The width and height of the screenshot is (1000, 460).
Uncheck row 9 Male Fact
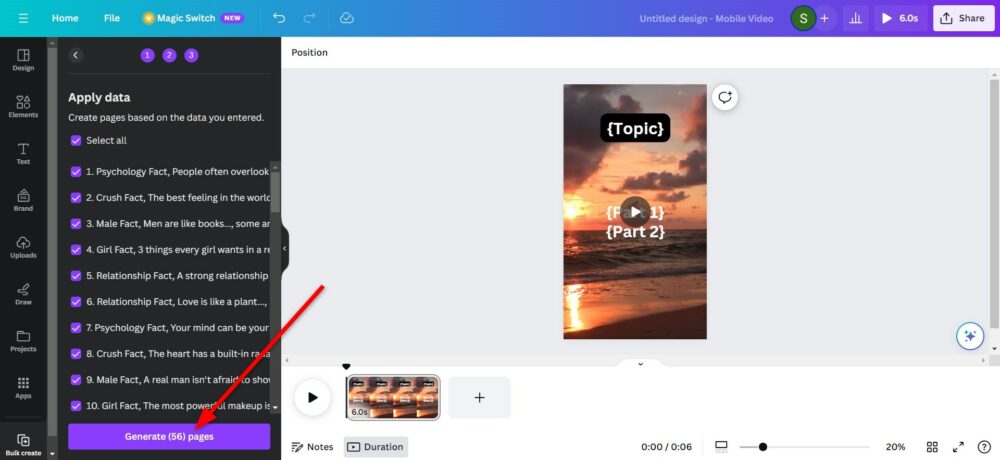76,380
